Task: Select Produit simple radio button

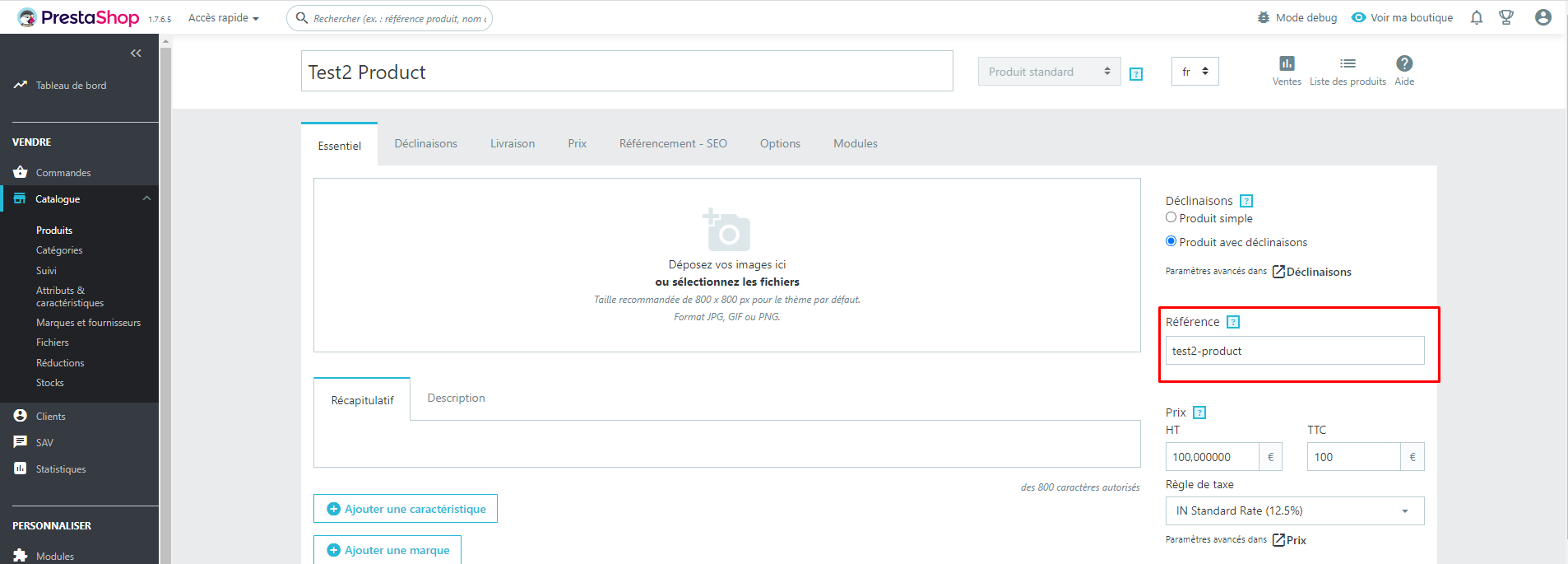Action: (x=1171, y=217)
